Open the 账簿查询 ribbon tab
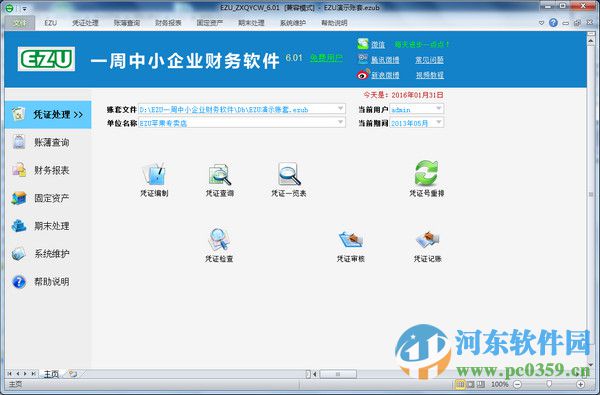The width and height of the screenshot is (600, 395). pyautogui.click(x=127, y=23)
